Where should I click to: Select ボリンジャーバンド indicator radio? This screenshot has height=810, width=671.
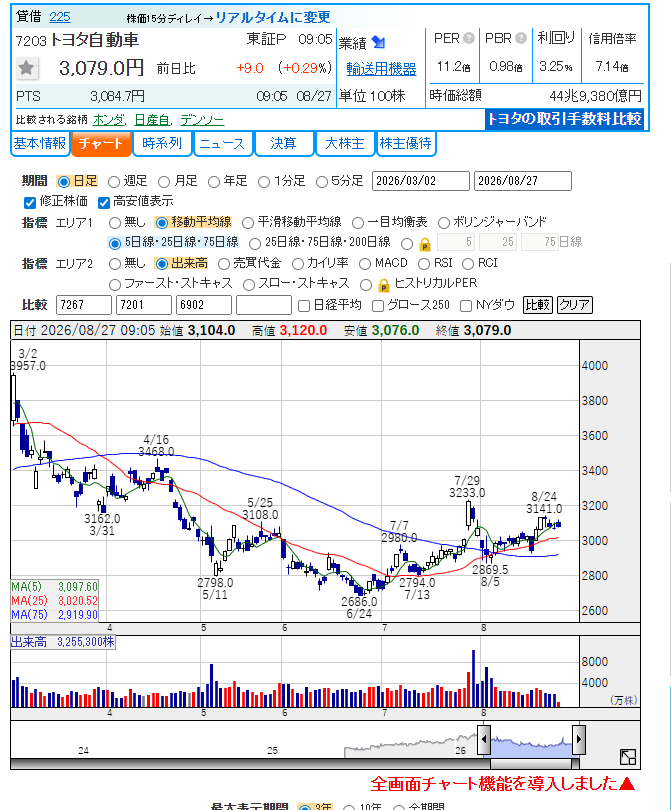(x=444, y=223)
